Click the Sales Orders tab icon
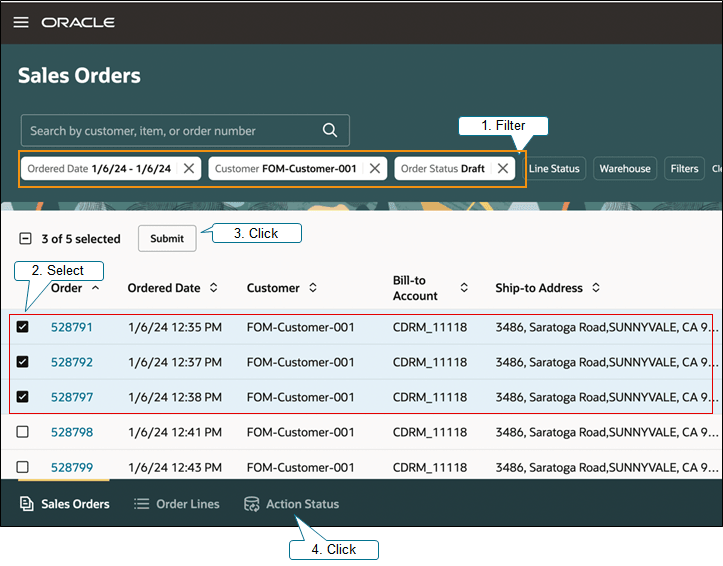Viewport: 723px width, 566px height. (26, 504)
